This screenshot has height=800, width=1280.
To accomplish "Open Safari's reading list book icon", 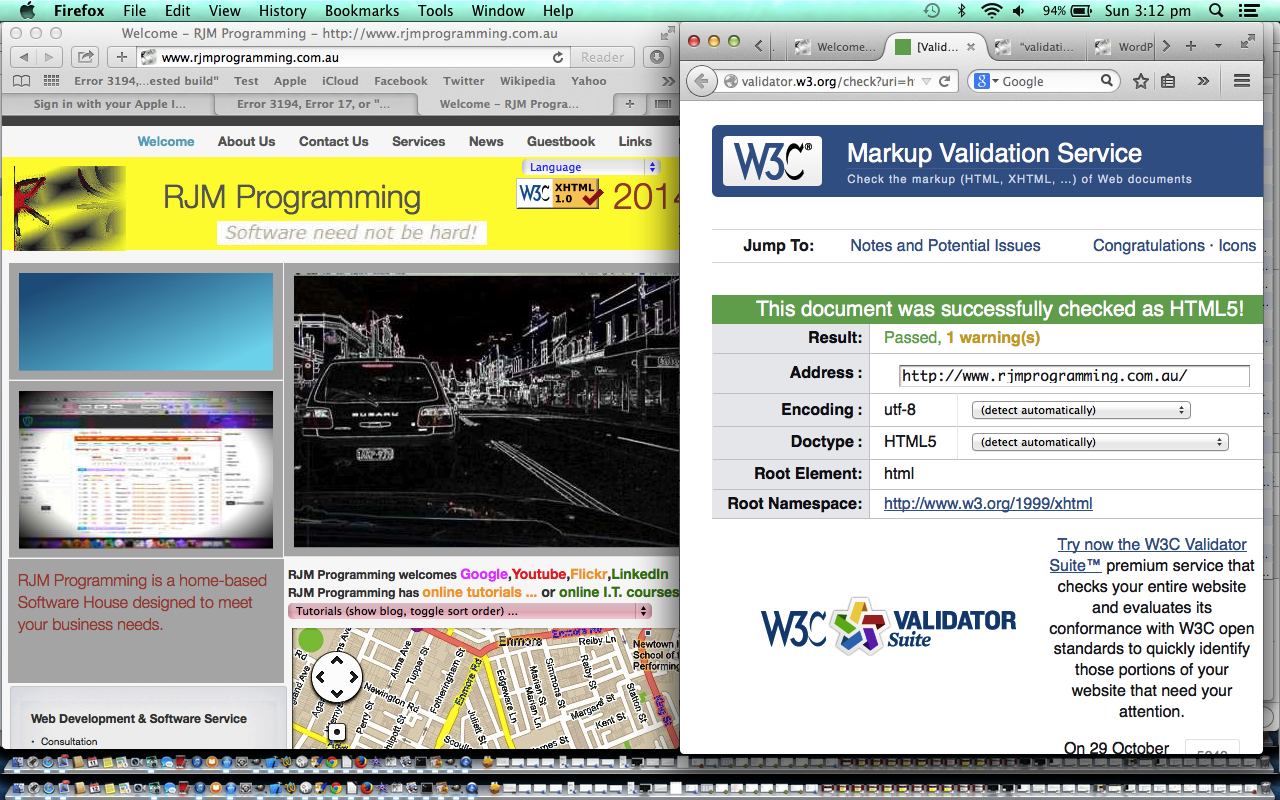I will click(21, 81).
